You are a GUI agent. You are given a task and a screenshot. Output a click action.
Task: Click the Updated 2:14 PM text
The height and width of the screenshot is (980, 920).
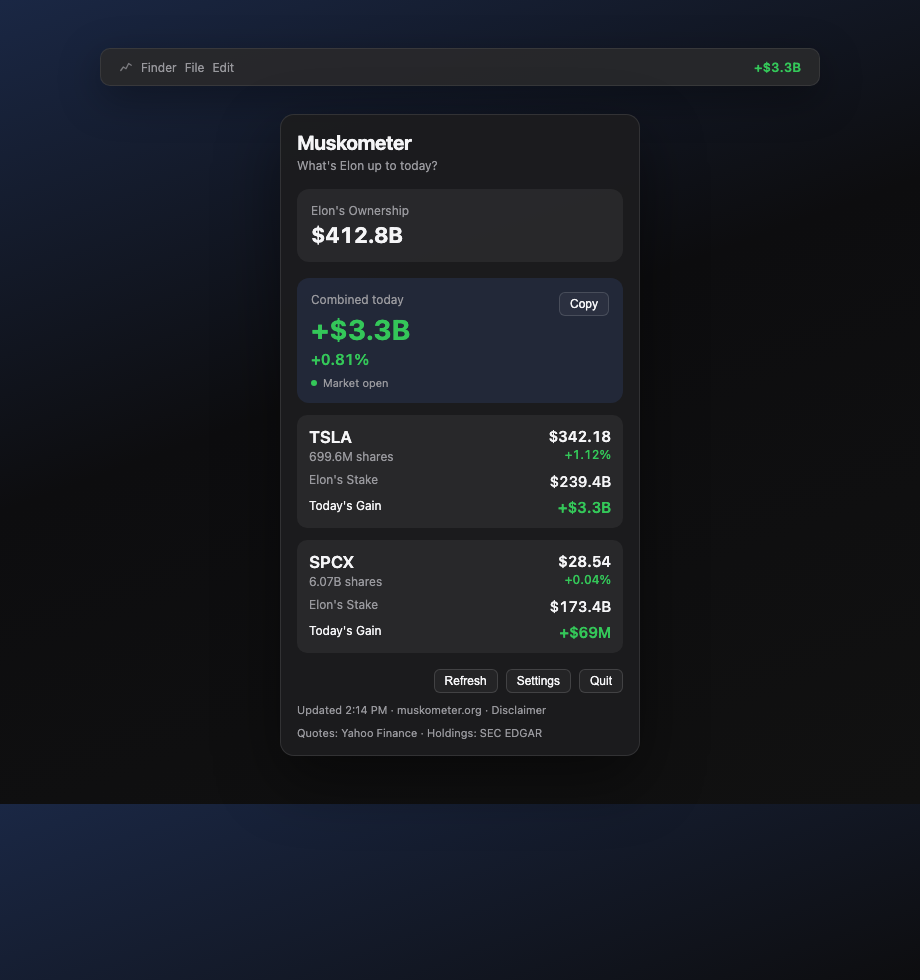(x=342, y=710)
